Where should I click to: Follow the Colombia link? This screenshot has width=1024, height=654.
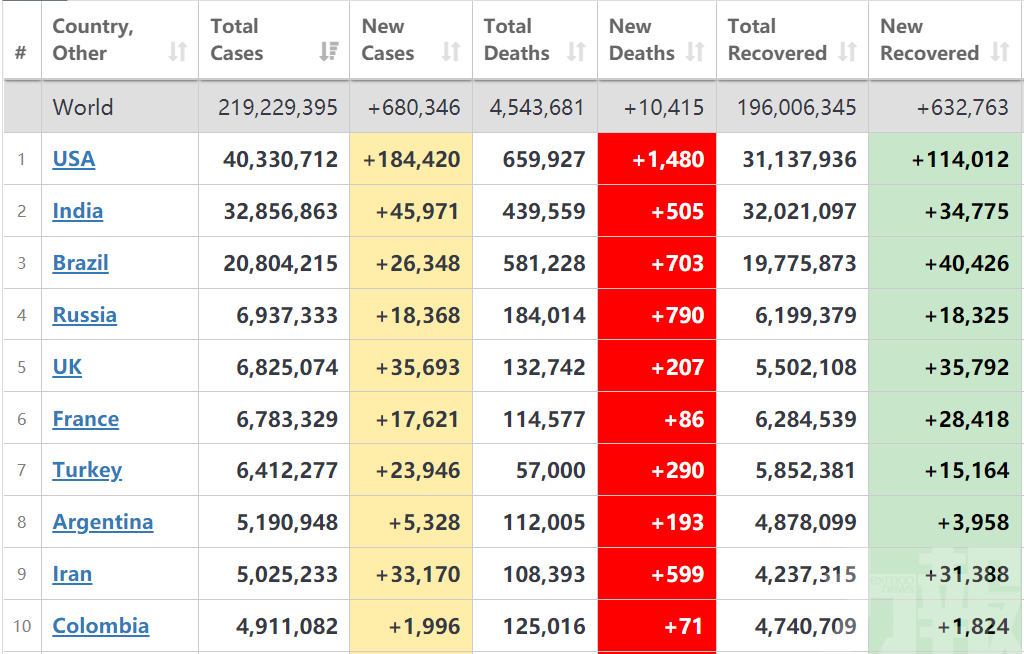click(x=101, y=626)
